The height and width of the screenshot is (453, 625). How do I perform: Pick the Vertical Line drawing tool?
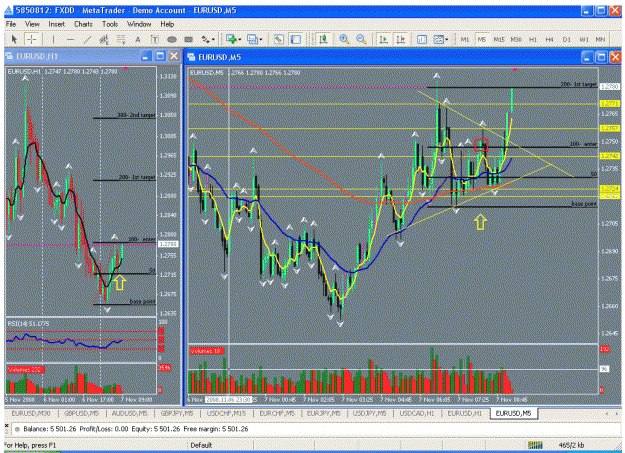54,39
